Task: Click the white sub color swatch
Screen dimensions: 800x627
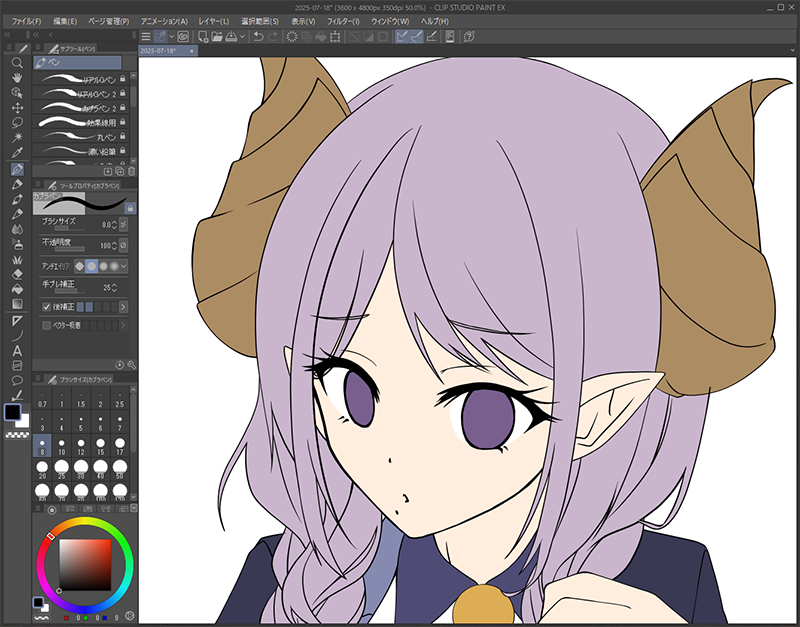Action: pos(23,421)
